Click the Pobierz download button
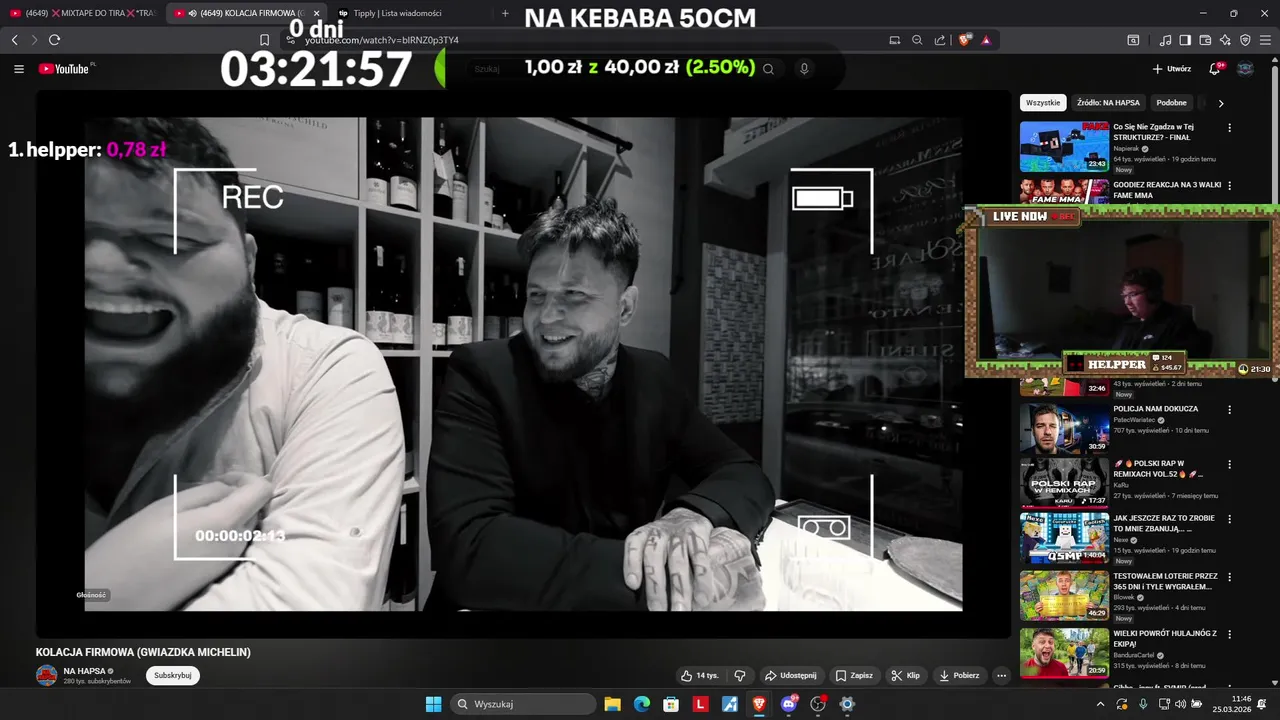The width and height of the screenshot is (1280, 720). [x=959, y=675]
